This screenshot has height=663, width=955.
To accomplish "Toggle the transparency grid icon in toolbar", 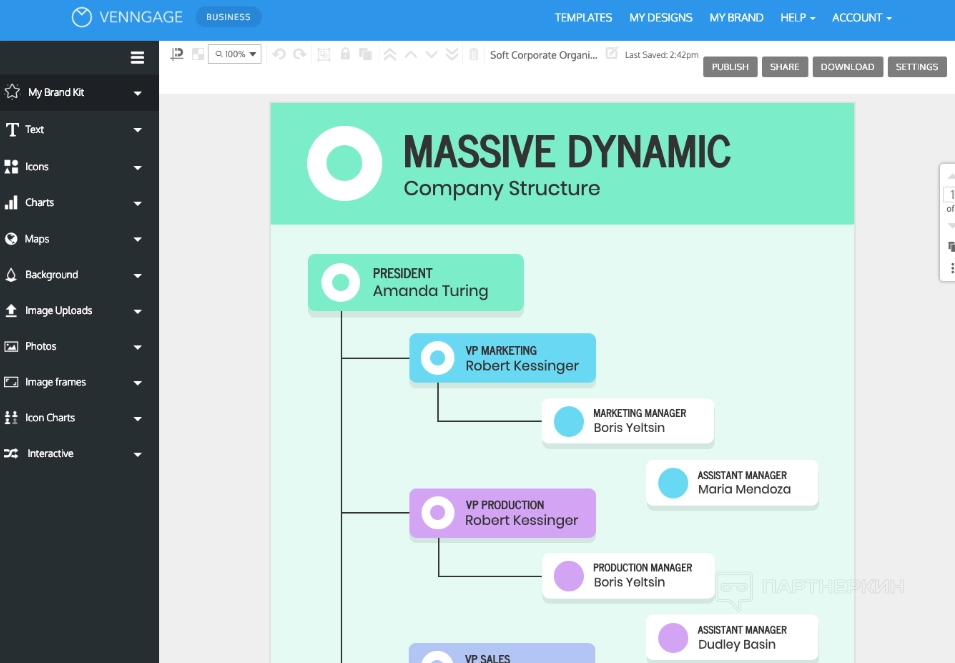I will point(198,54).
